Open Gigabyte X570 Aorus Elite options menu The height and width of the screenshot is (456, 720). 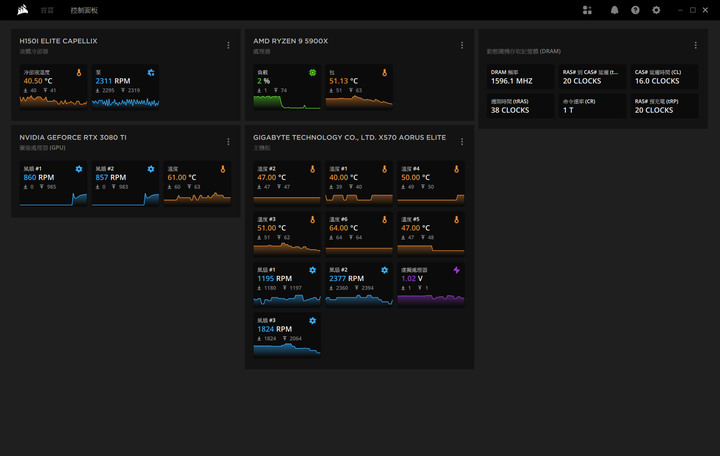click(x=462, y=141)
